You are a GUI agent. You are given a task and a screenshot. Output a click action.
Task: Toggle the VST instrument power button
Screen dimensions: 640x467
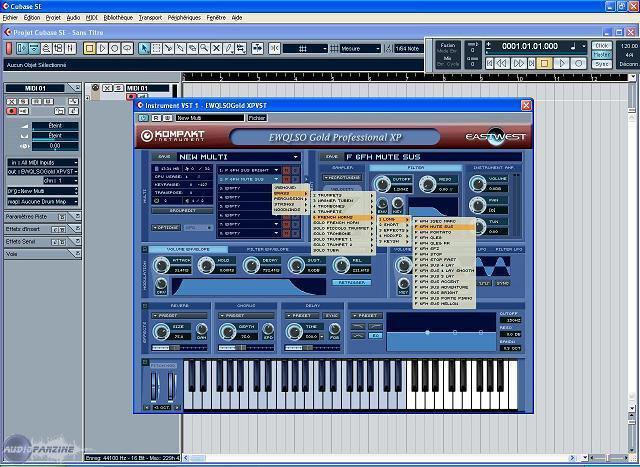pos(143,118)
